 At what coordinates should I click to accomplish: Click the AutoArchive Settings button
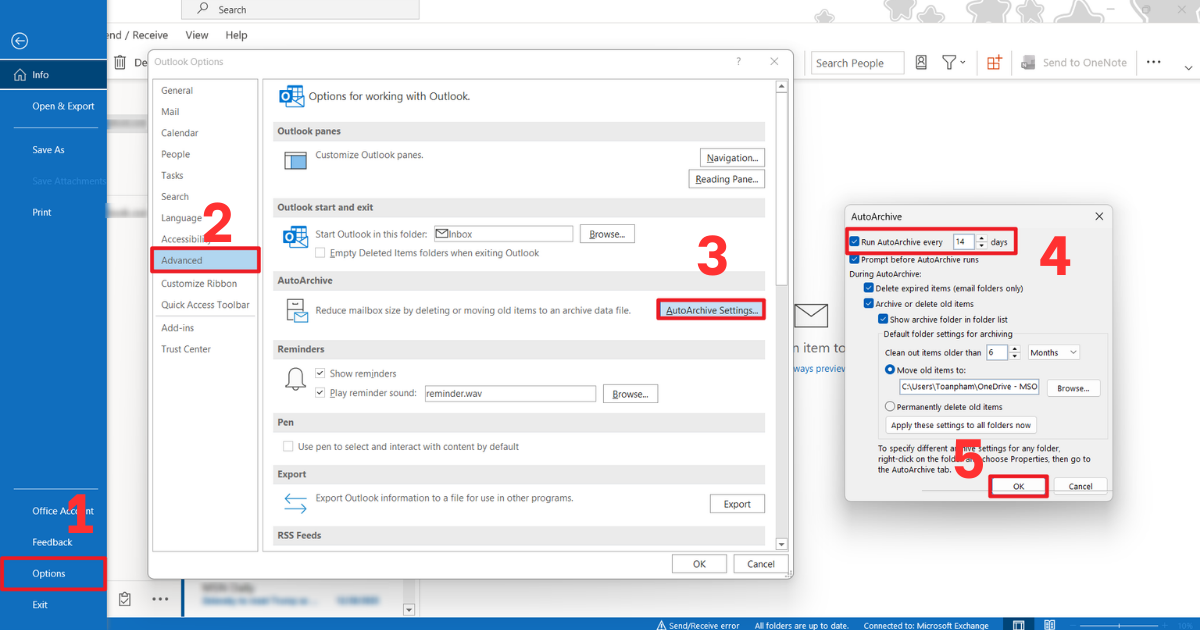point(710,308)
